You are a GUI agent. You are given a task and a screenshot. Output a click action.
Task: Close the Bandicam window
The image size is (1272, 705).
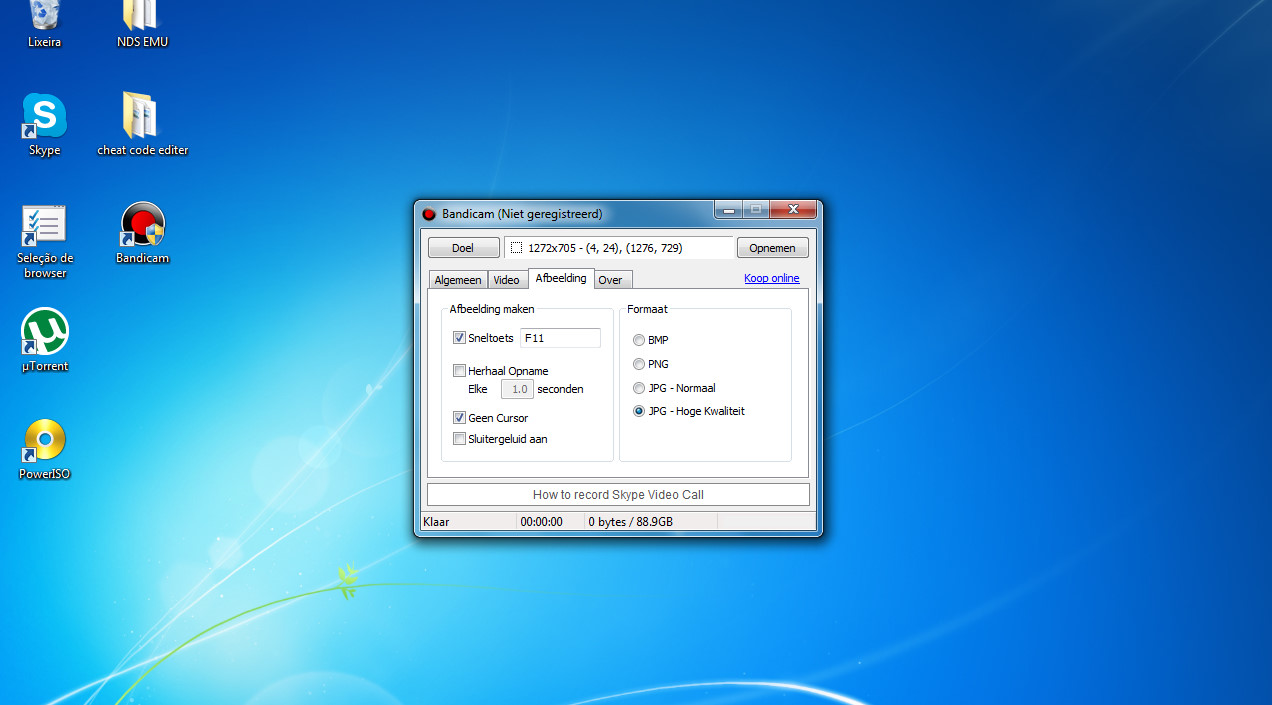(x=793, y=210)
